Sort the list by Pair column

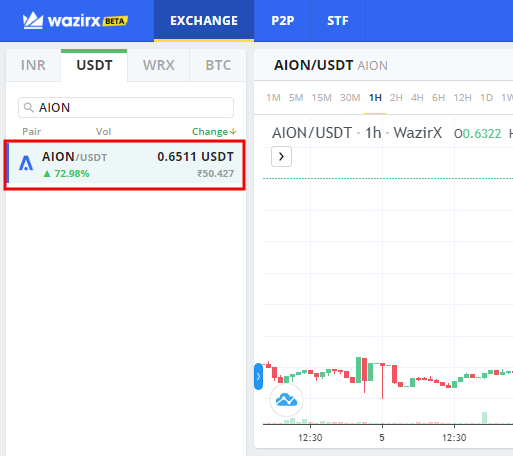[x=32, y=132]
